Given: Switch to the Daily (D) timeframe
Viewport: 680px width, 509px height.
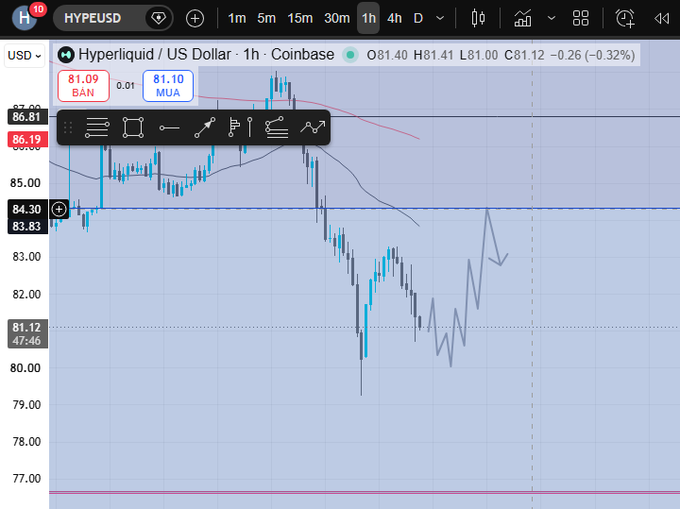Looking at the screenshot, I should click(418, 18).
